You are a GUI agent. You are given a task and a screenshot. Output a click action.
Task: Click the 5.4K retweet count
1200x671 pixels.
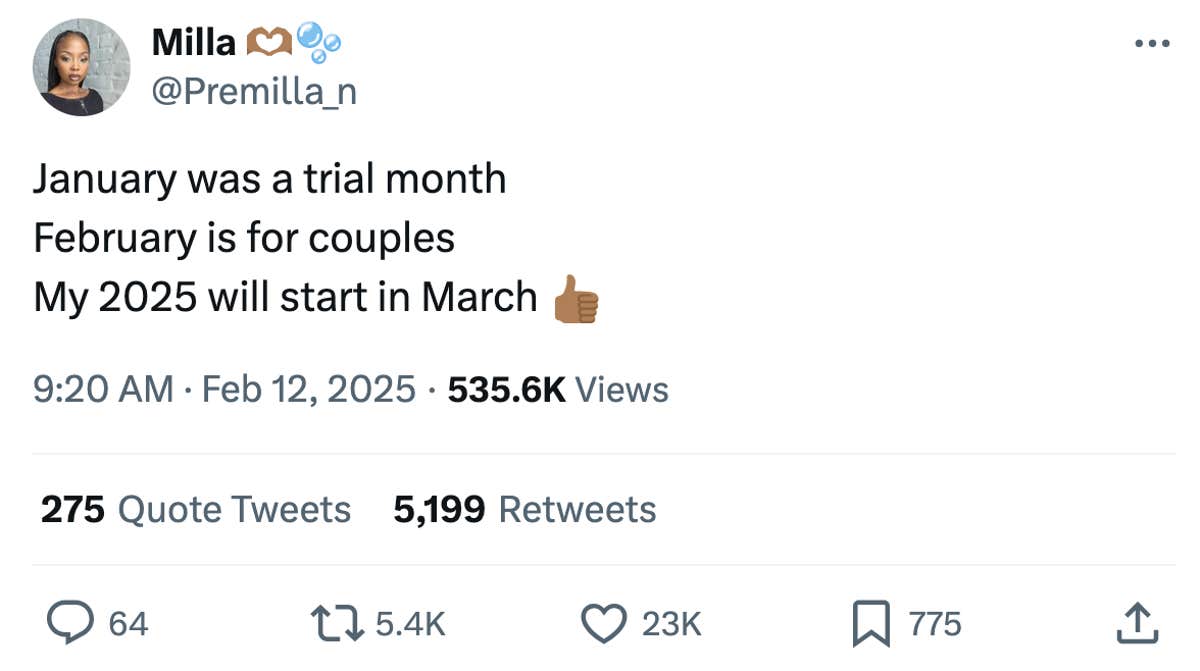pos(410,625)
